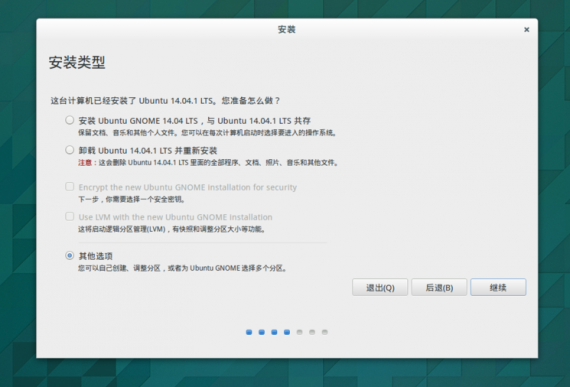The image size is (570, 387).
Task: Click the last gray progress step dot
Action: [325, 332]
